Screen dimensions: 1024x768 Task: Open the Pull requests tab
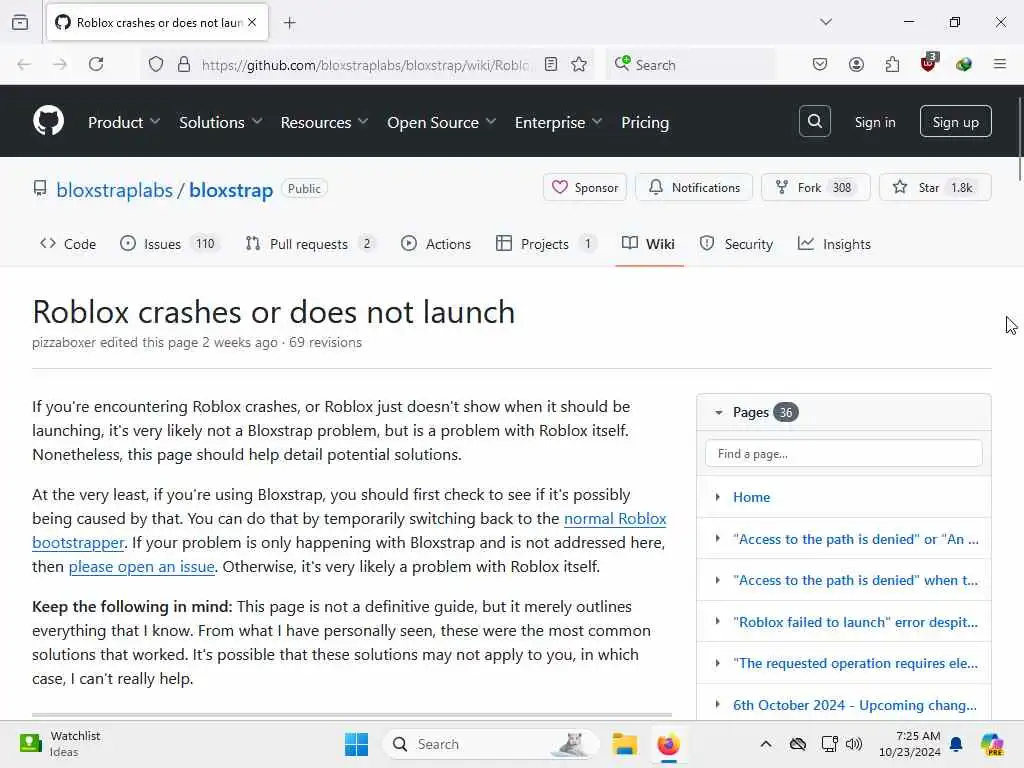(x=311, y=244)
